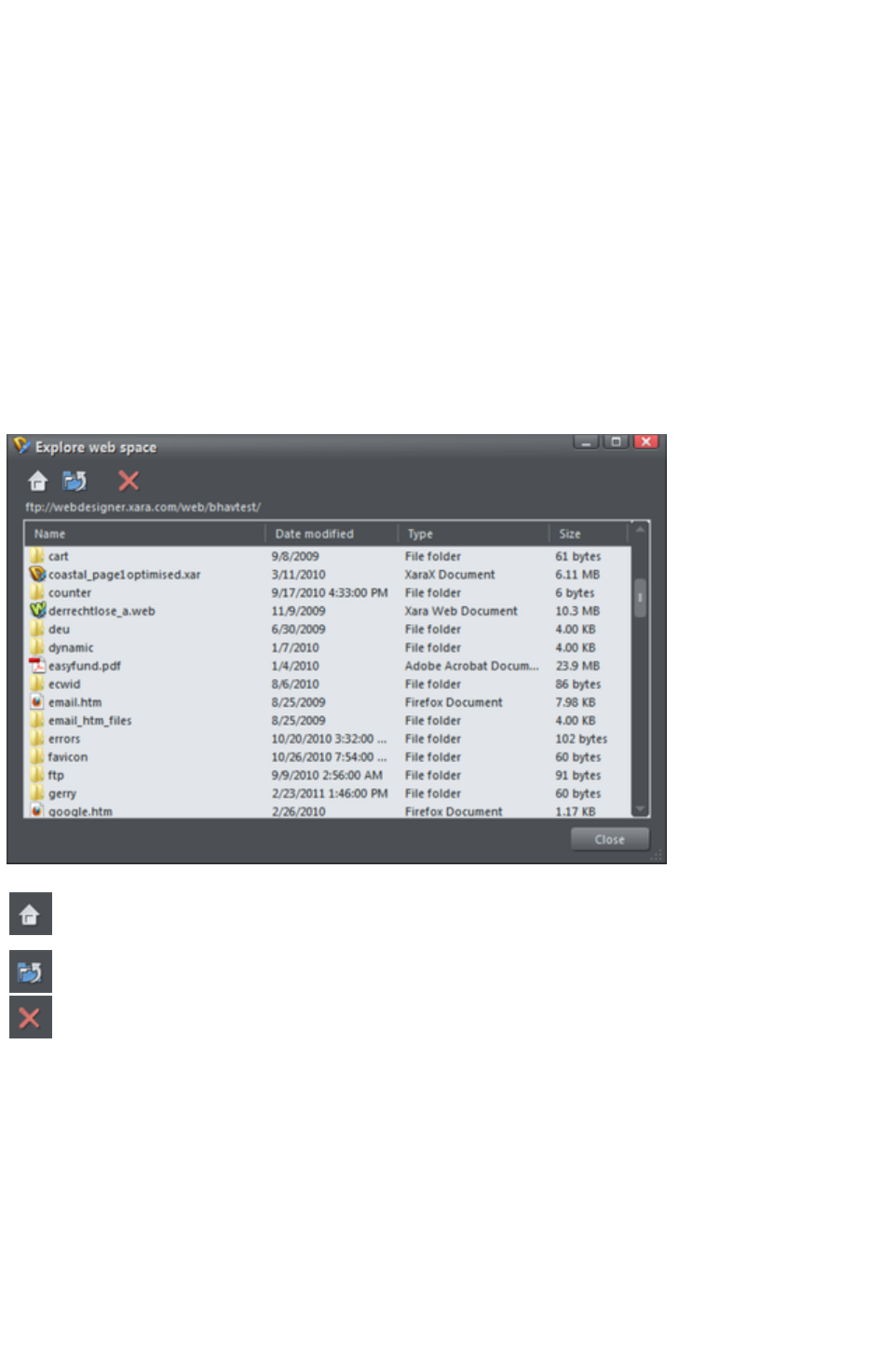Viewport: 896px width, 1357px height.
Task: Close the Explore web space window
Action: click(x=646, y=441)
